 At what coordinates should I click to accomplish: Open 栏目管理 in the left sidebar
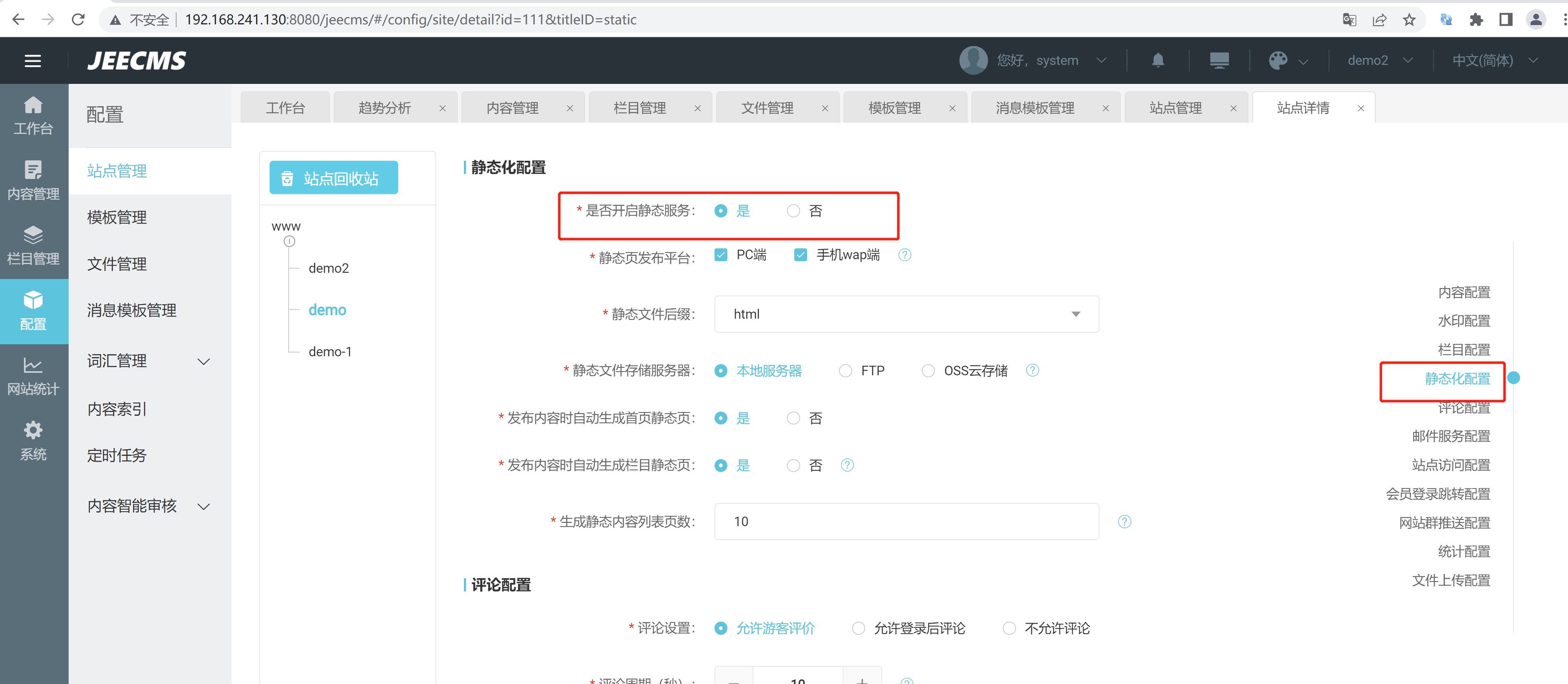point(33,246)
